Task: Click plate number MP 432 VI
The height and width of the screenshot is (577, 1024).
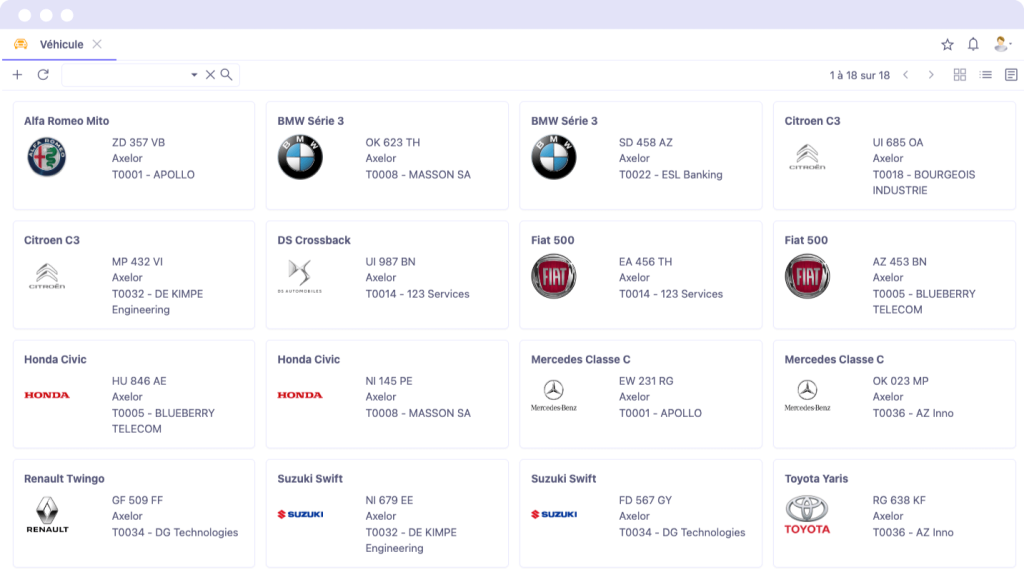Action: [x=137, y=262]
